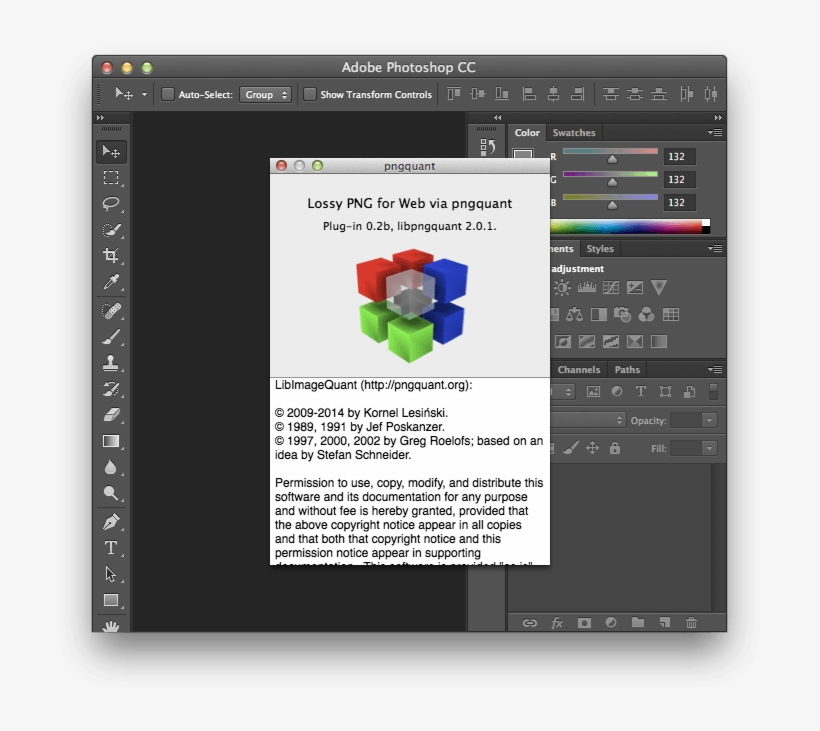The image size is (820, 731).
Task: Click the red R slider handle
Action: click(x=613, y=159)
